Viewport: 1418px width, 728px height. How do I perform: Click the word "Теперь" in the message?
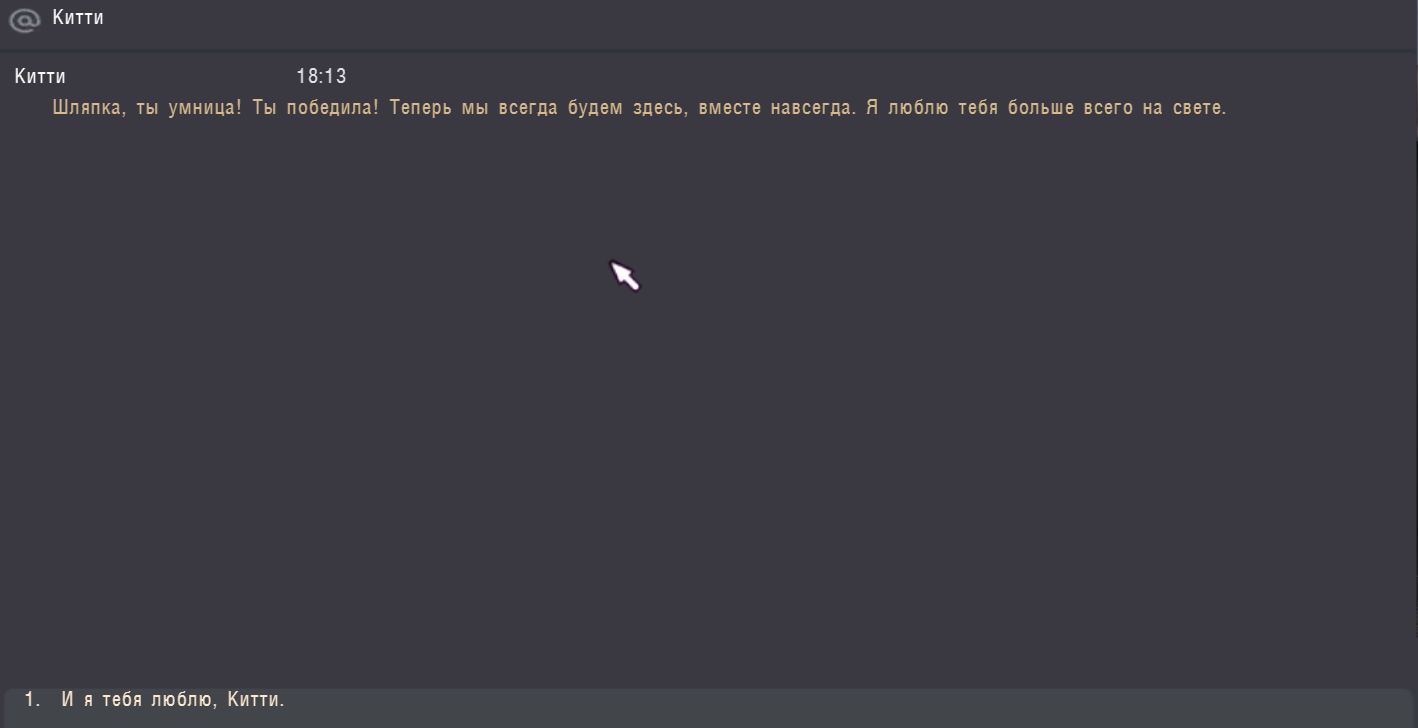(x=421, y=108)
